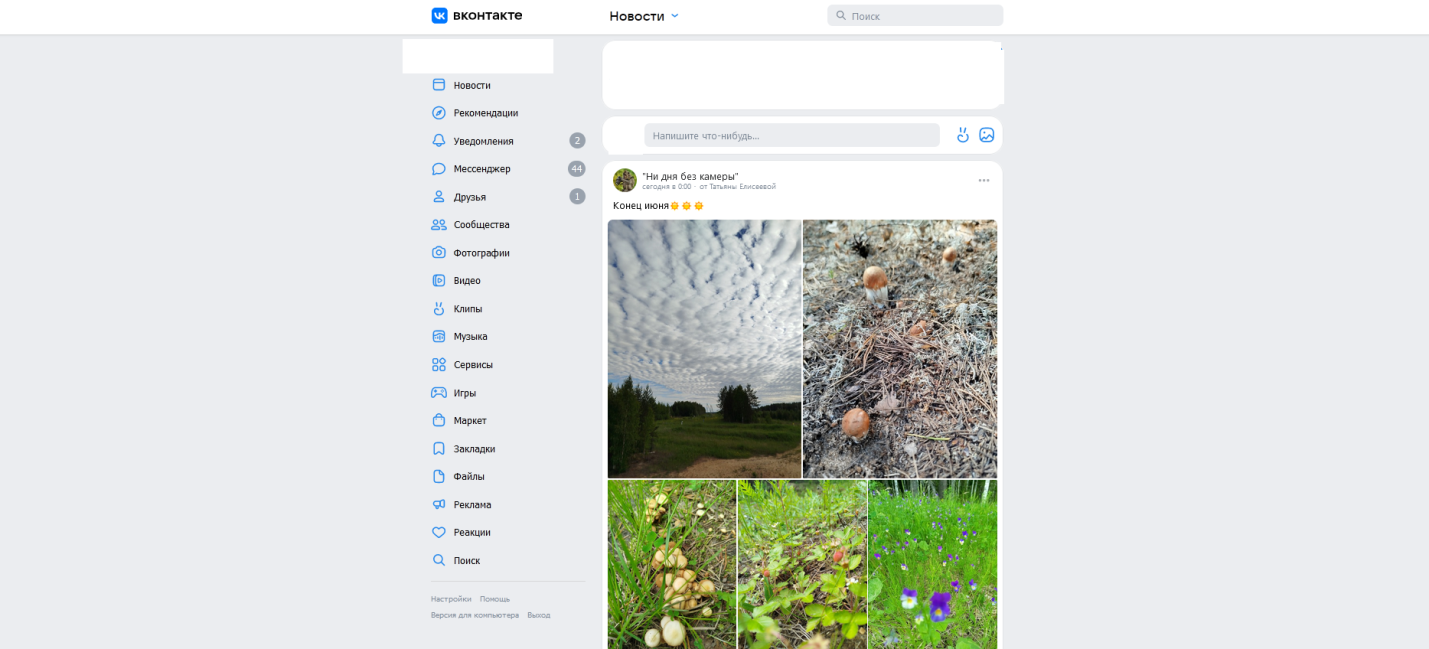This screenshot has height=649, width=1429.
Task: Focus the "Напишите что-нибудь..." post field
Action: click(791, 135)
